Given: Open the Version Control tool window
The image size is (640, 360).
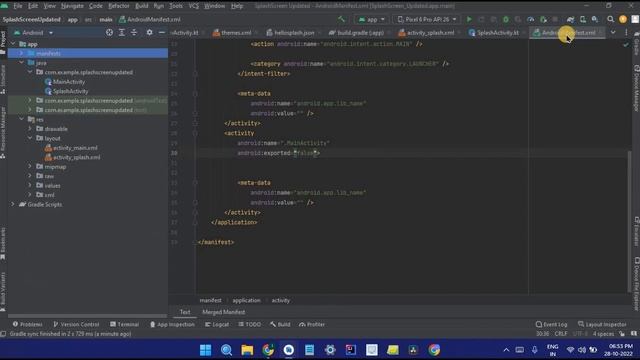Looking at the screenshot, I should point(76,324).
